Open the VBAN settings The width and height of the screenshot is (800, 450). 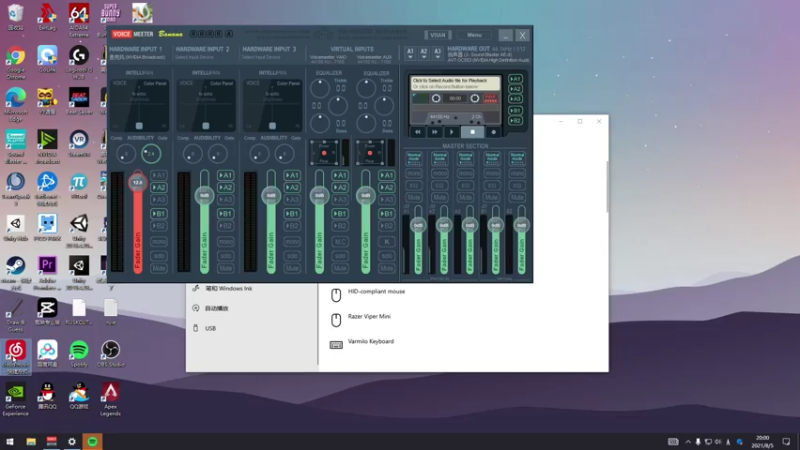[x=438, y=35]
